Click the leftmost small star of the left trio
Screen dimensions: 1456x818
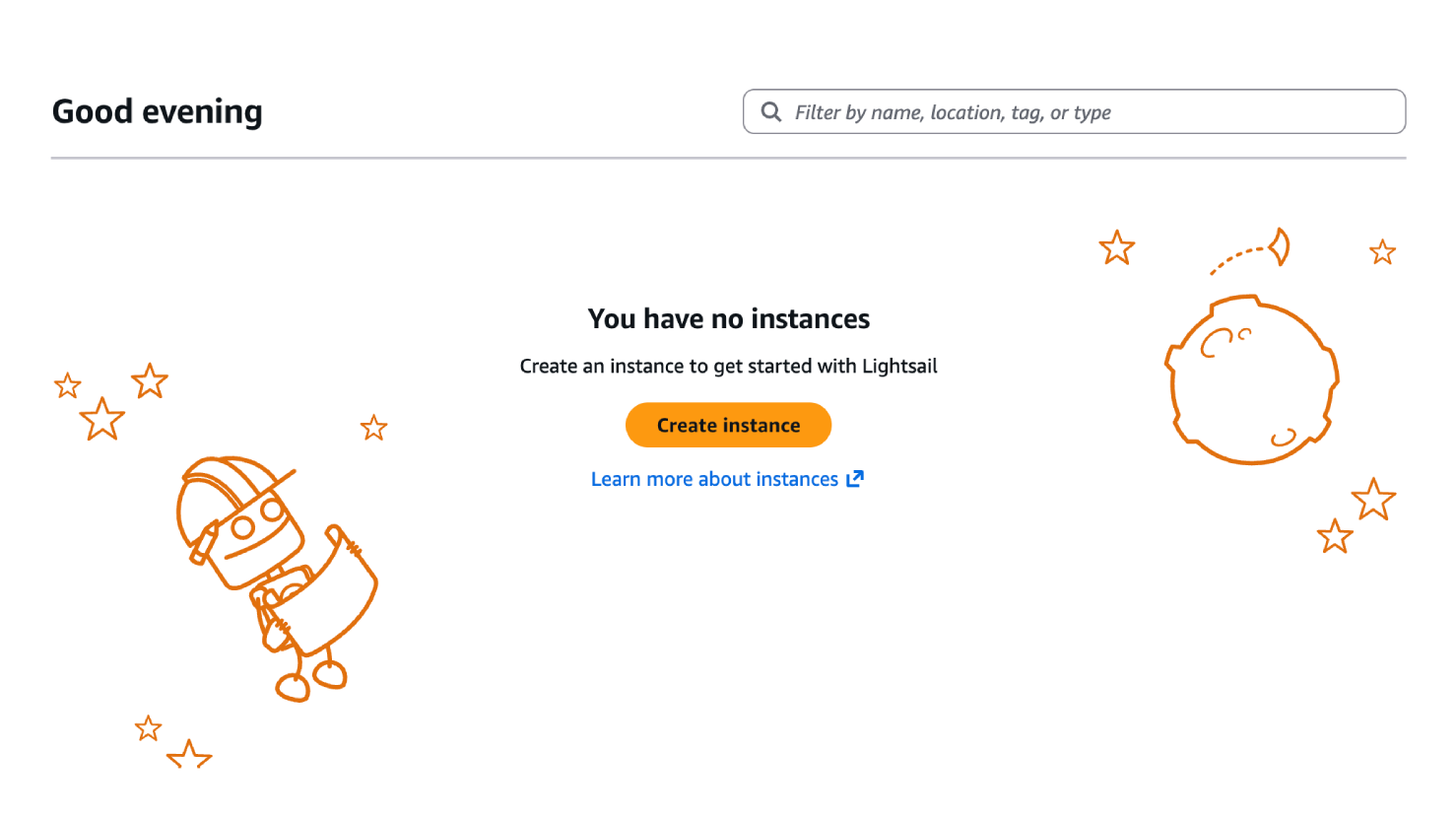(67, 385)
